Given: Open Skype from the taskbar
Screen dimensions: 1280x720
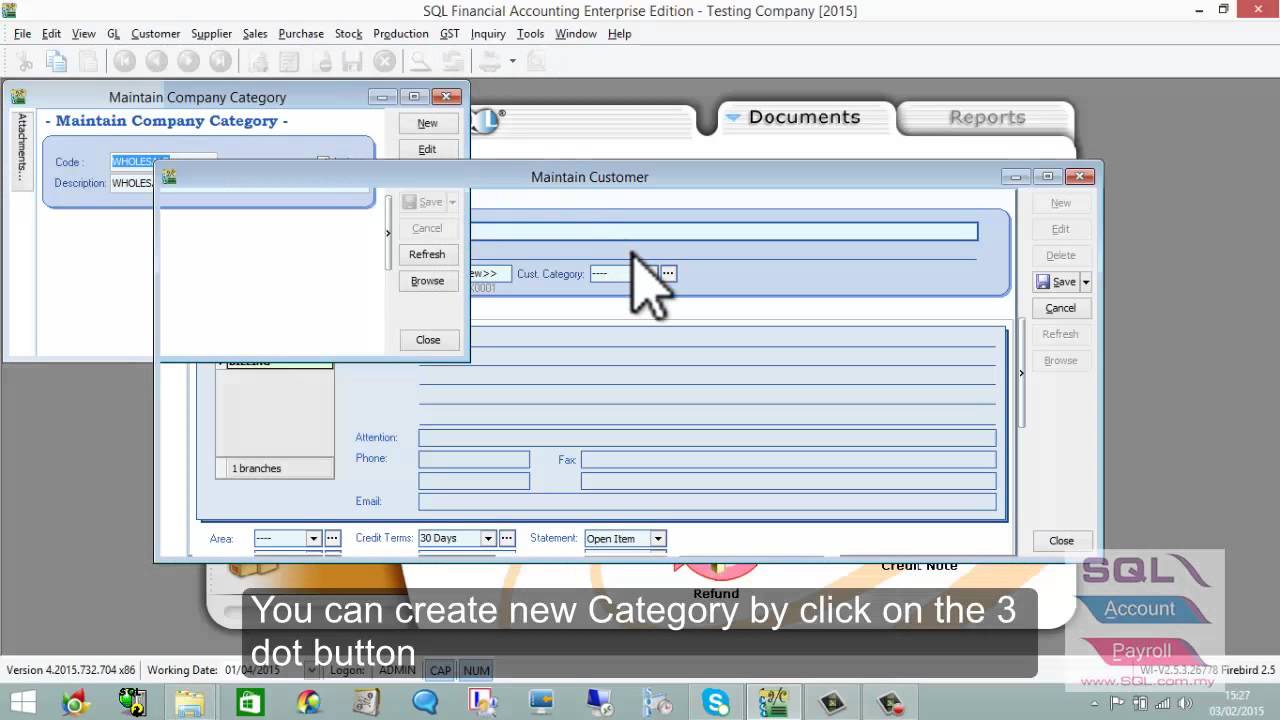Looking at the screenshot, I should 716,702.
